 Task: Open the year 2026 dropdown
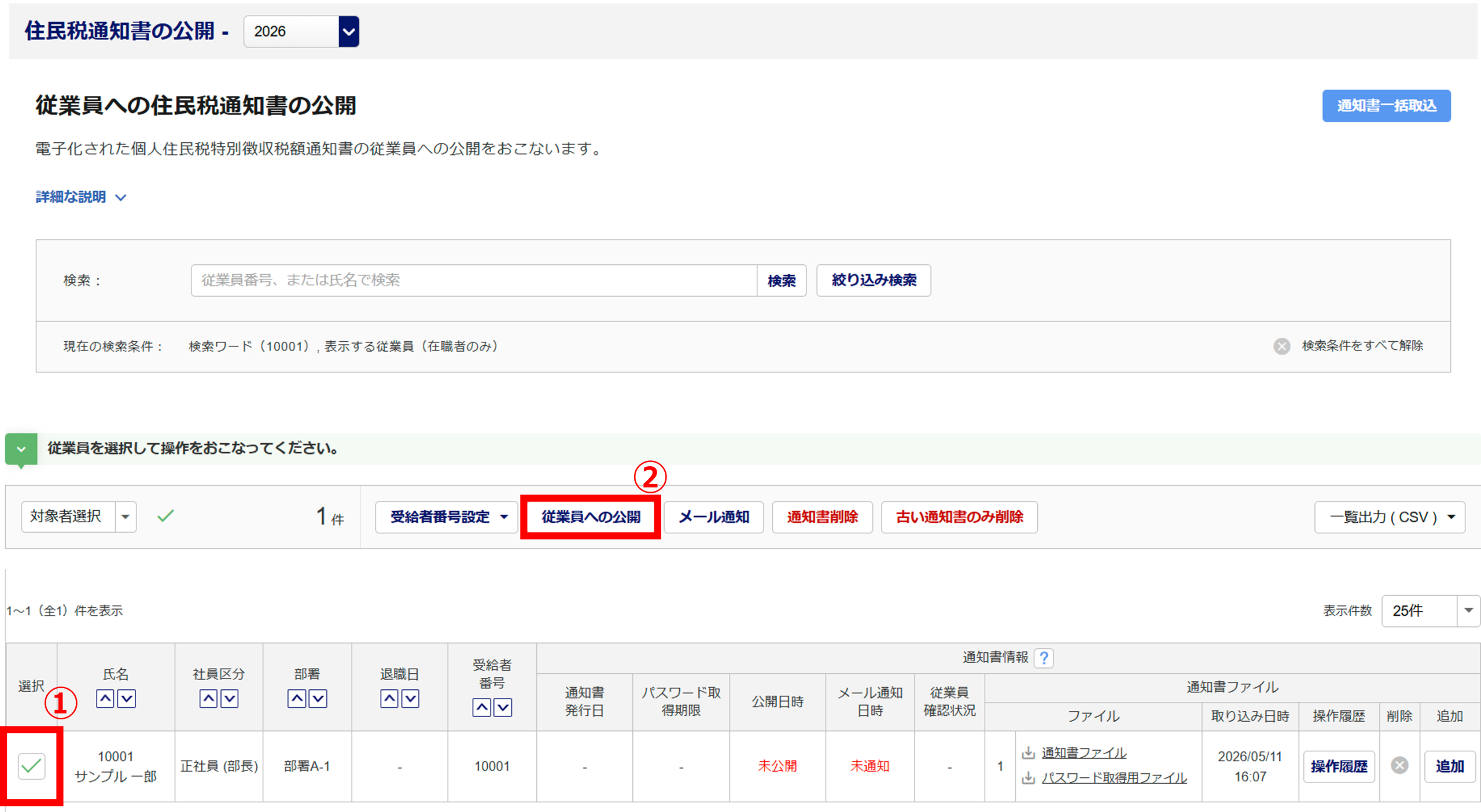click(x=301, y=31)
